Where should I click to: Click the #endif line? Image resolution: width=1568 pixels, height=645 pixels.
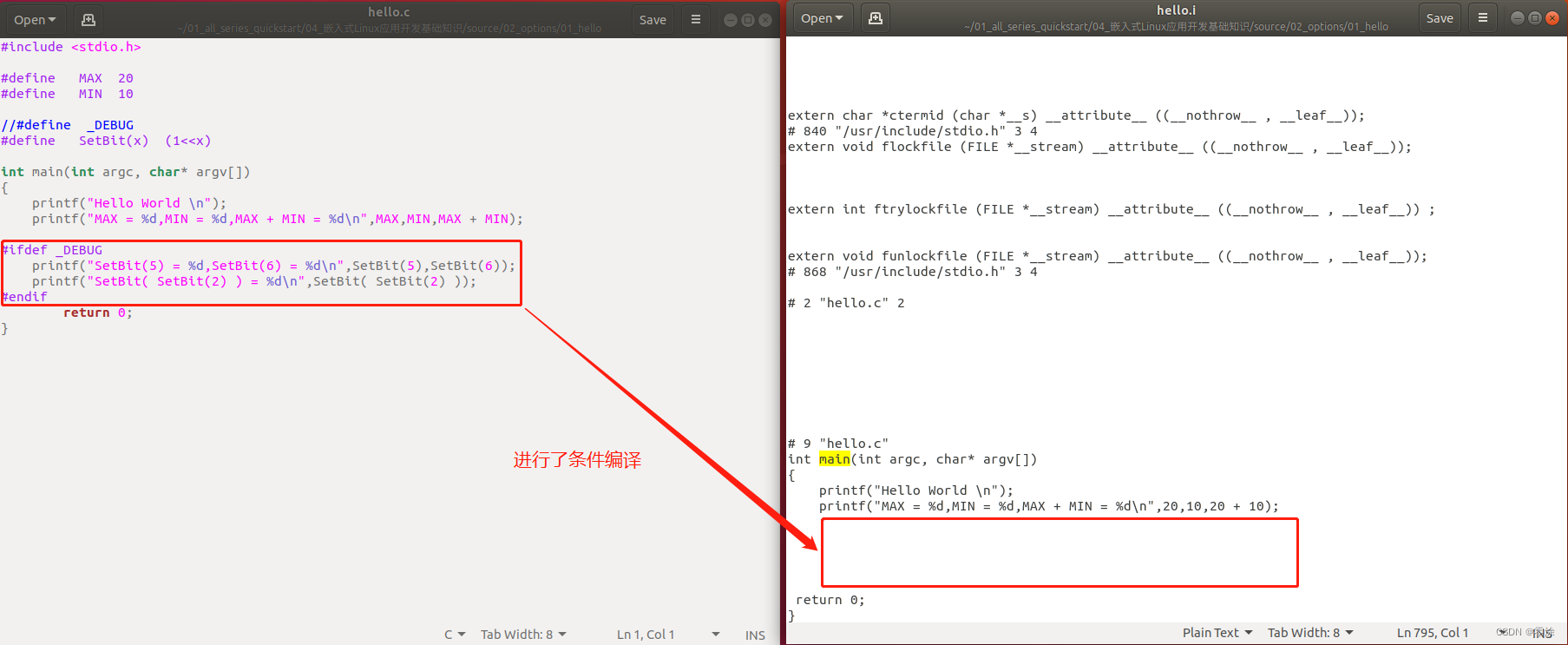tap(24, 297)
